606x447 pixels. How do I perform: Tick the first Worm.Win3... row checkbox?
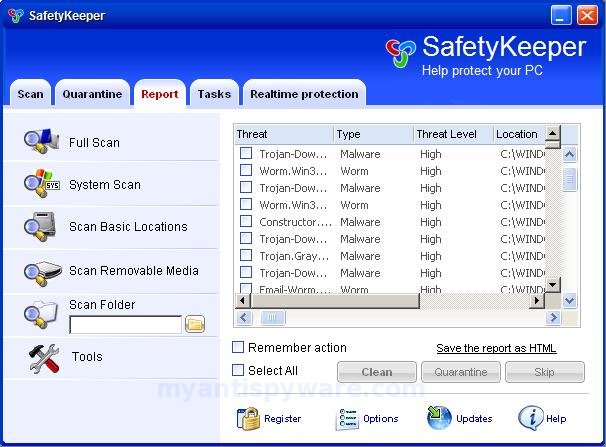click(246, 170)
